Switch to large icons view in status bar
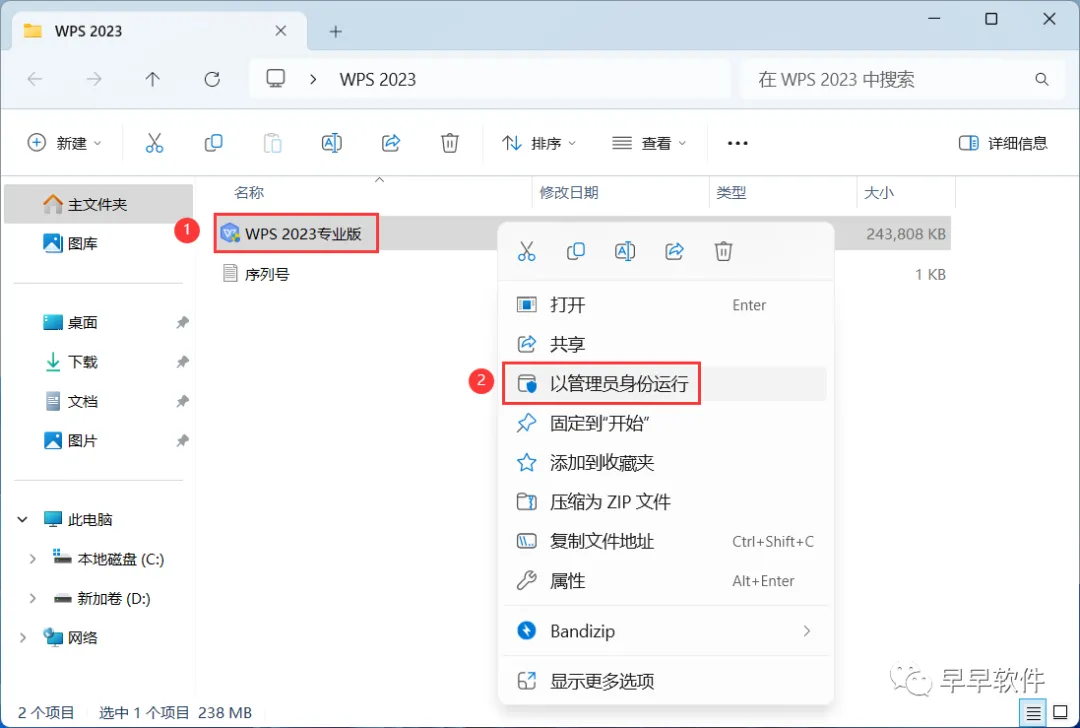 pyautogui.click(x=1061, y=713)
